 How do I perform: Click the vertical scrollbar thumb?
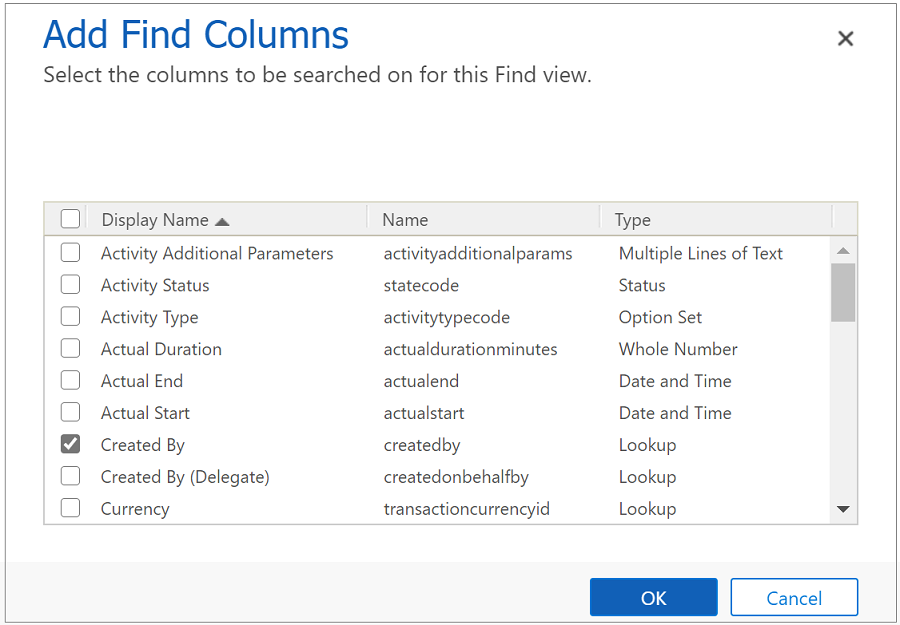[843, 292]
